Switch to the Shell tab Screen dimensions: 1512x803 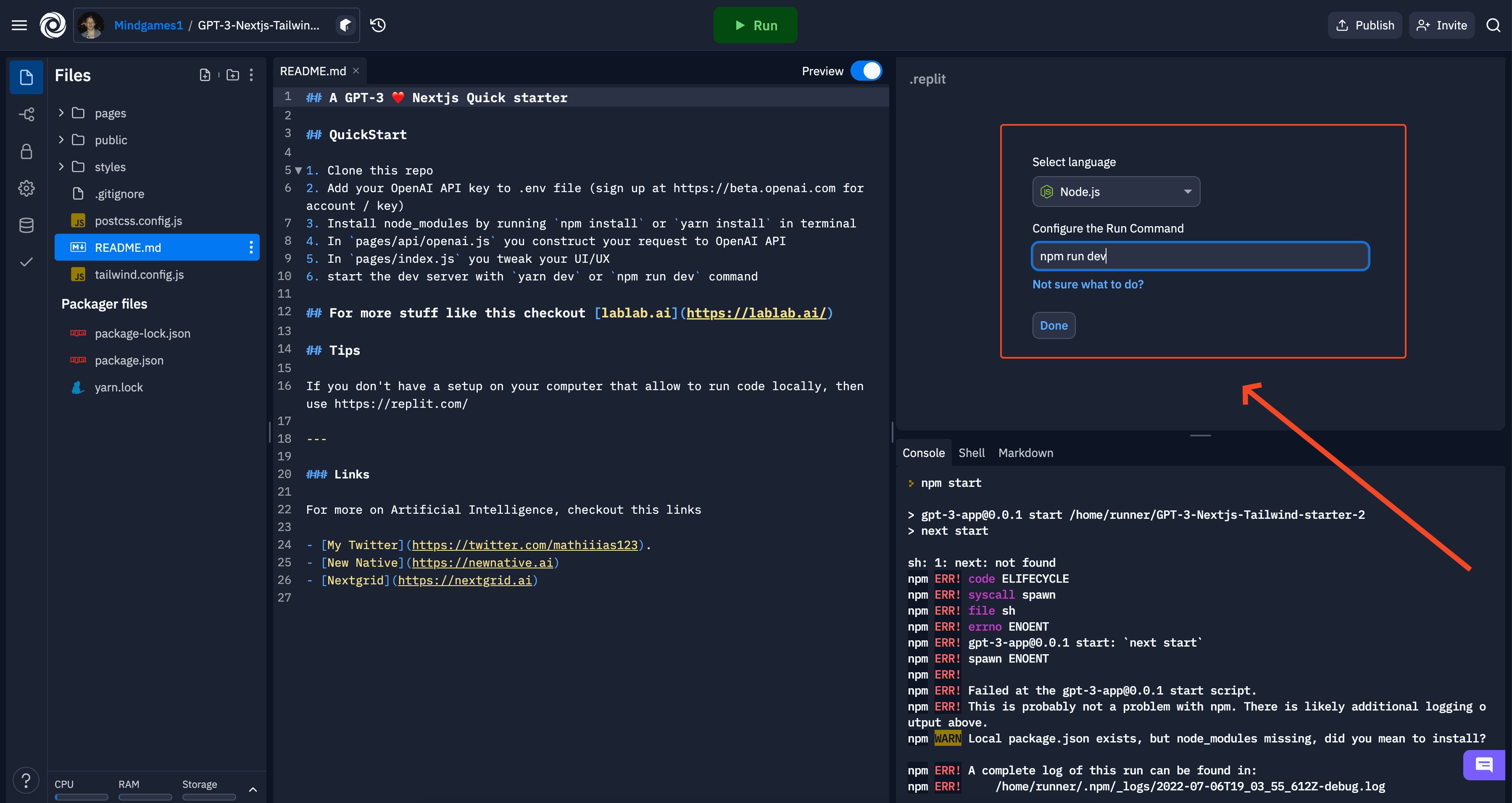pos(972,453)
